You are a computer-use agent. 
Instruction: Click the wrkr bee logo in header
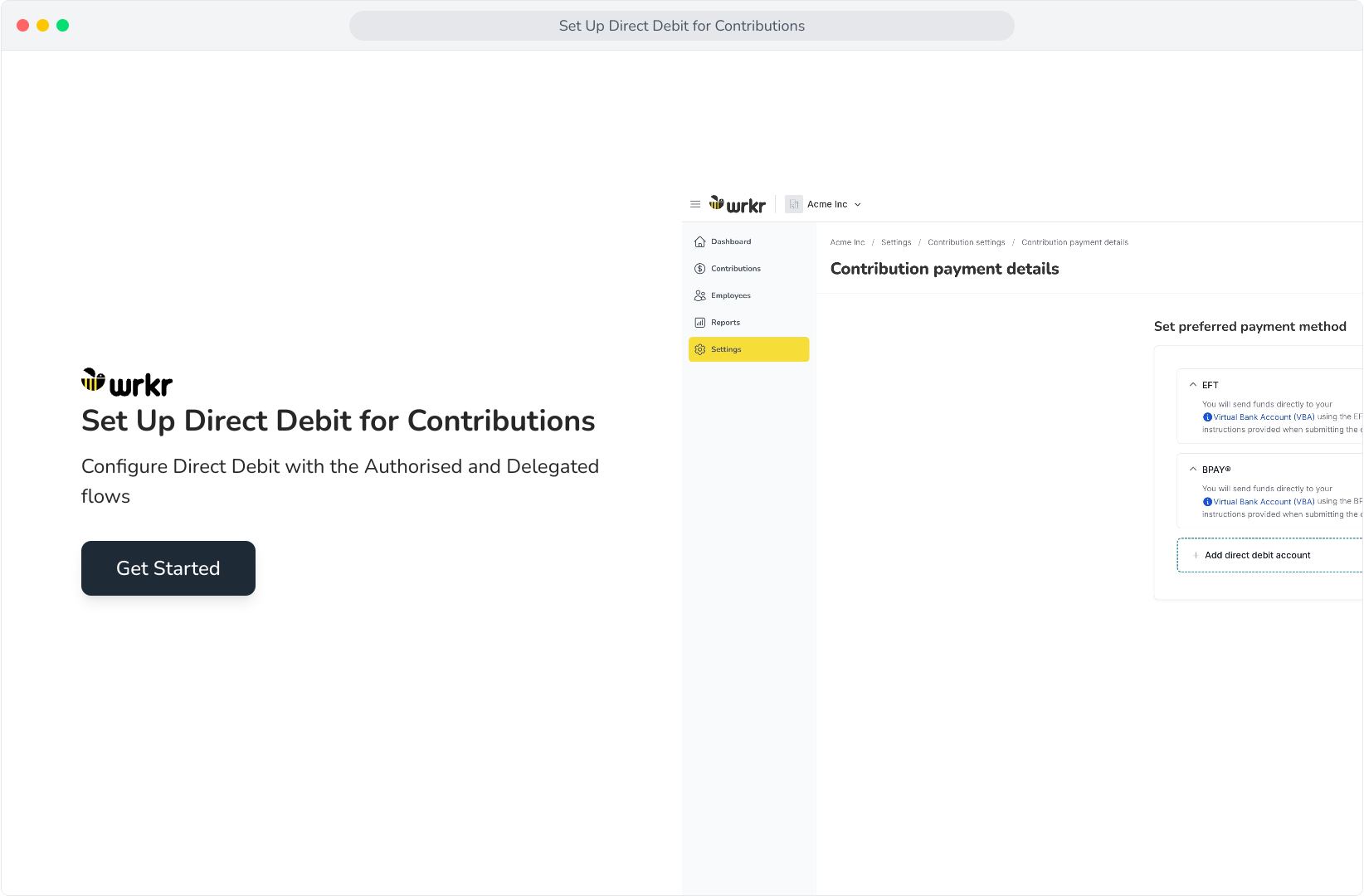[738, 205]
